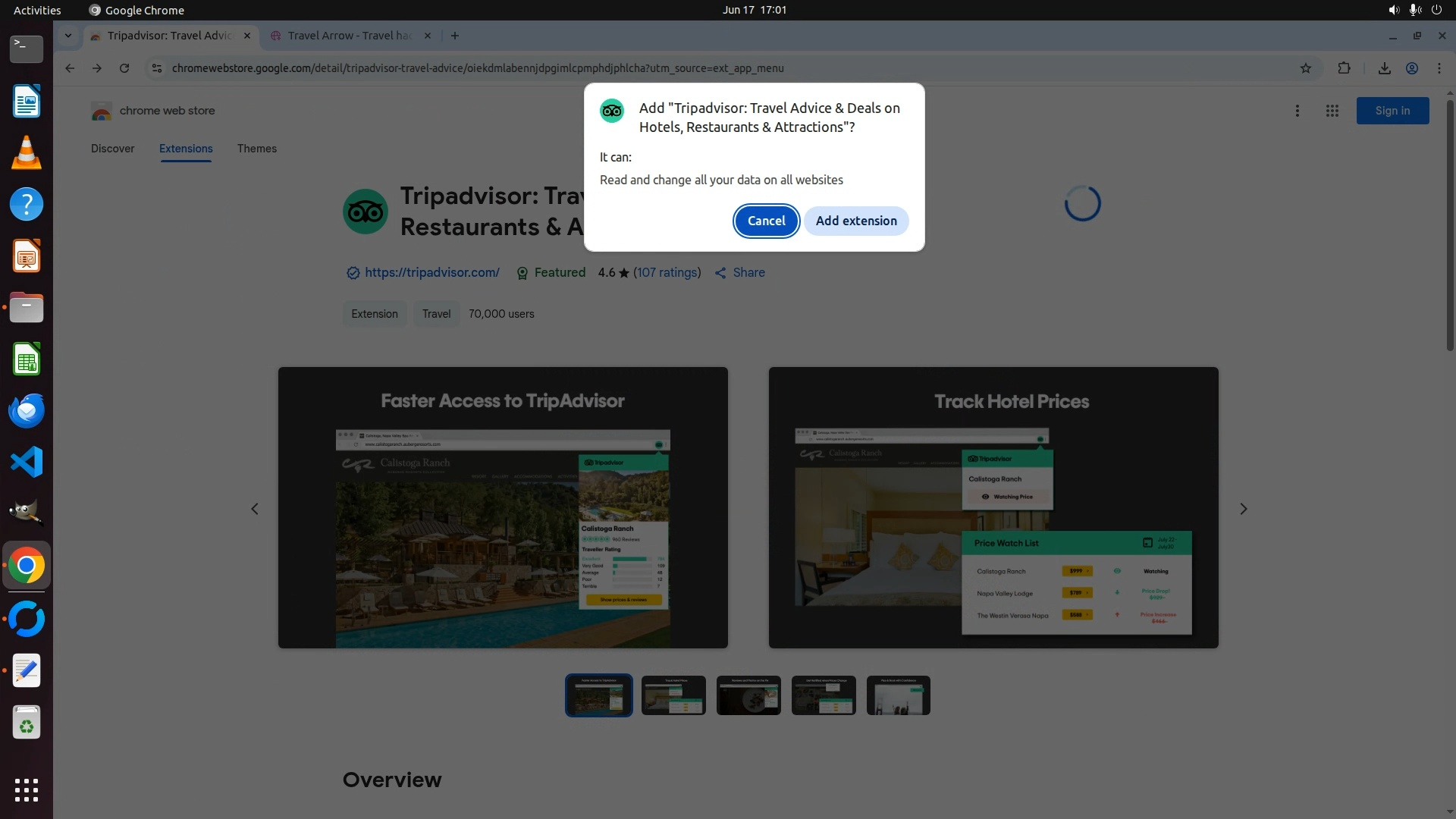This screenshot has height=819, width=1456.
Task: Click the page vertical scrollbar
Action: coord(1450,227)
